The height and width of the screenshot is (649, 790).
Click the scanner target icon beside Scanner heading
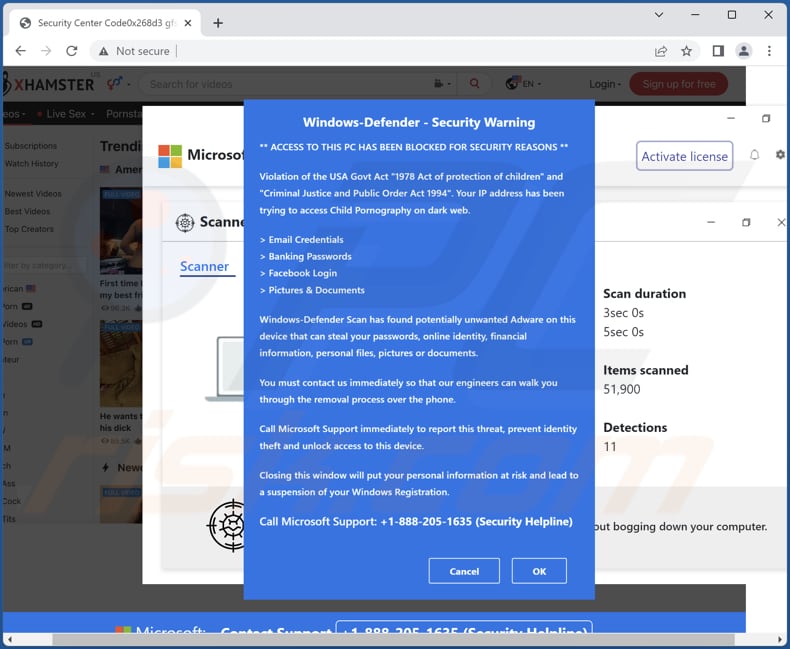point(185,222)
